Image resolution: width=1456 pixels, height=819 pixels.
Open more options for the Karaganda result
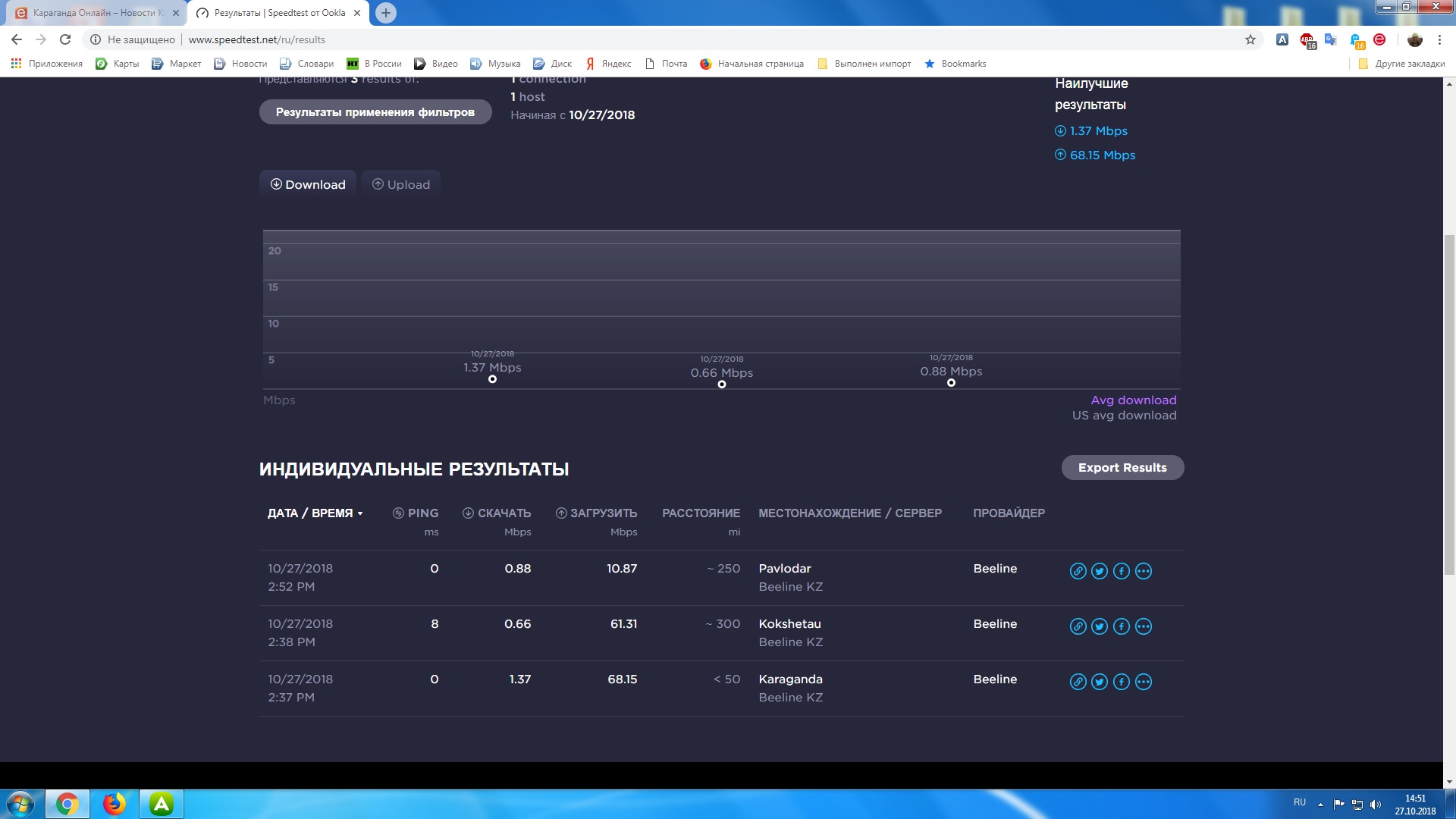(x=1144, y=682)
